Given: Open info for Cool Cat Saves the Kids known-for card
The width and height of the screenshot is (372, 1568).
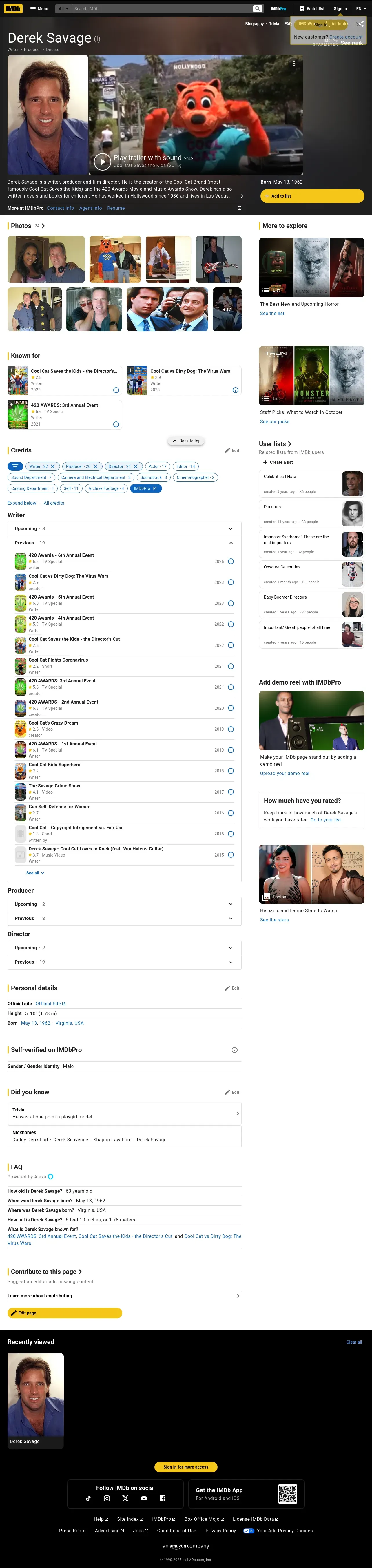Looking at the screenshot, I should point(116,390).
